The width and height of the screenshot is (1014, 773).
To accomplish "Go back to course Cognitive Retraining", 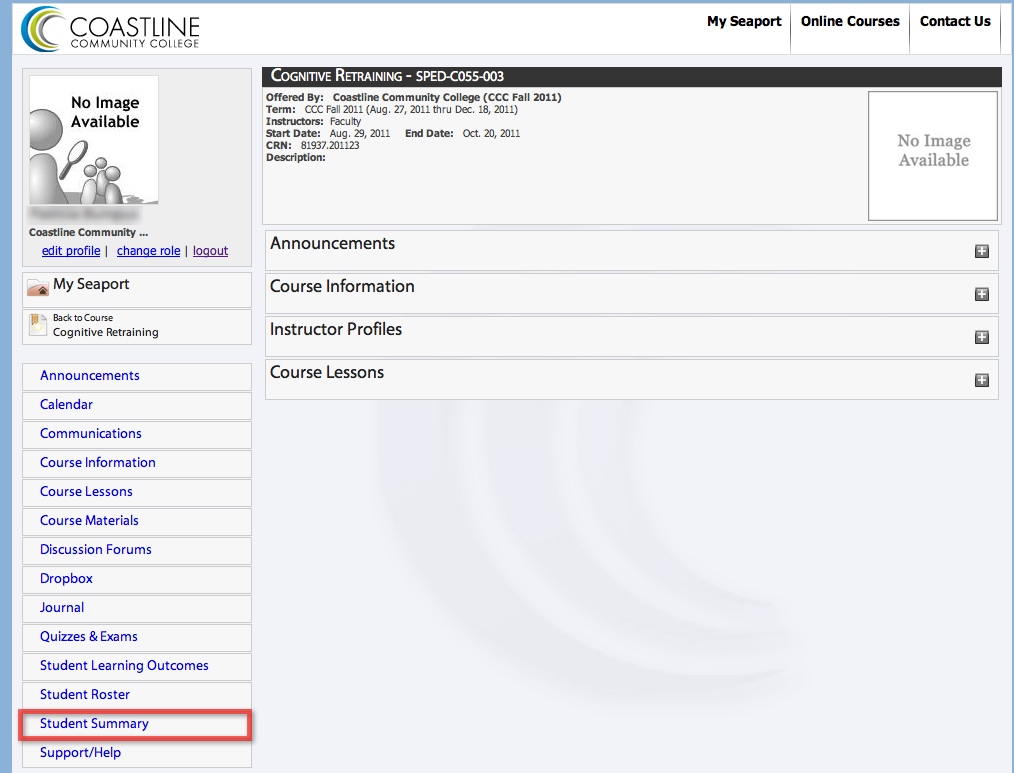I will coord(137,327).
